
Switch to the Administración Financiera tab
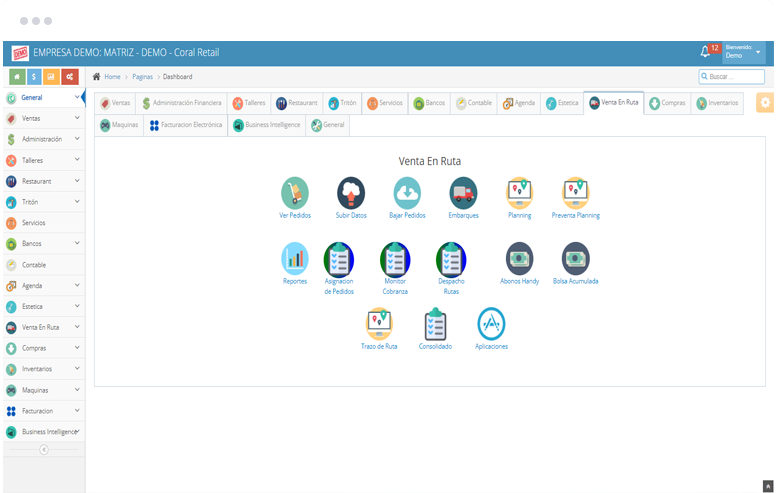[182, 103]
